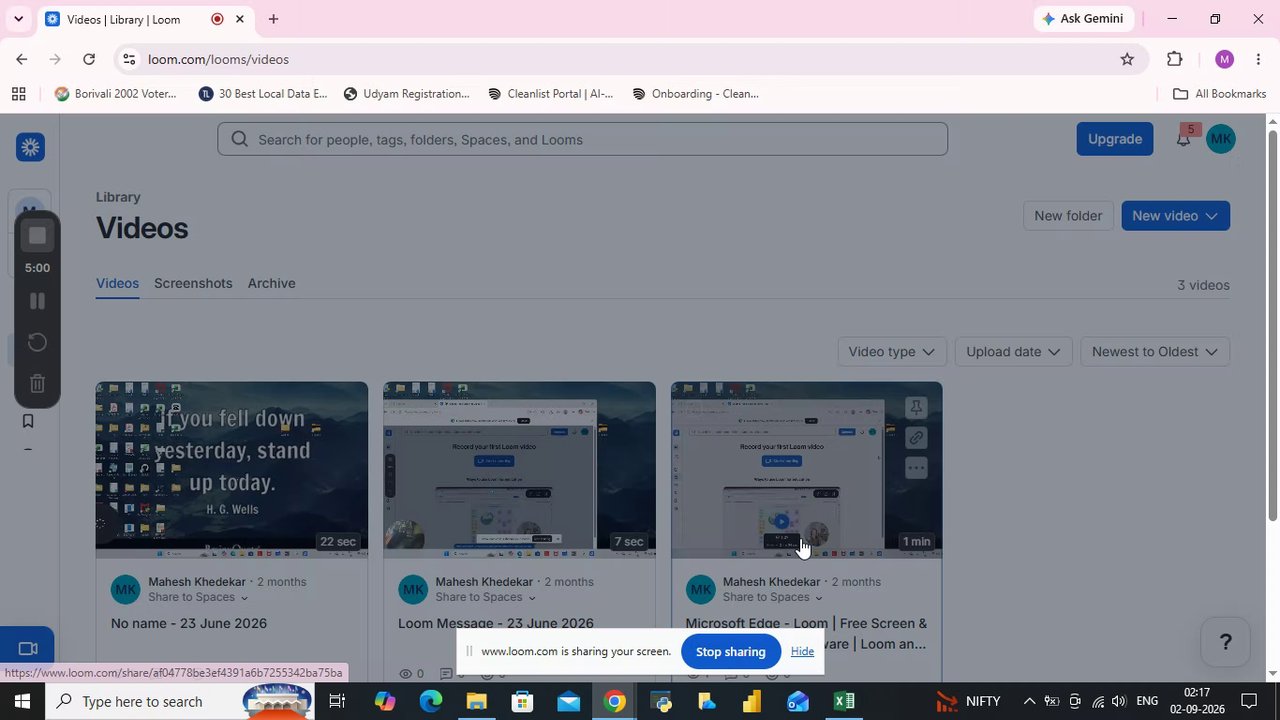Click the Stop sharing button
The height and width of the screenshot is (720, 1280).
[x=731, y=652]
